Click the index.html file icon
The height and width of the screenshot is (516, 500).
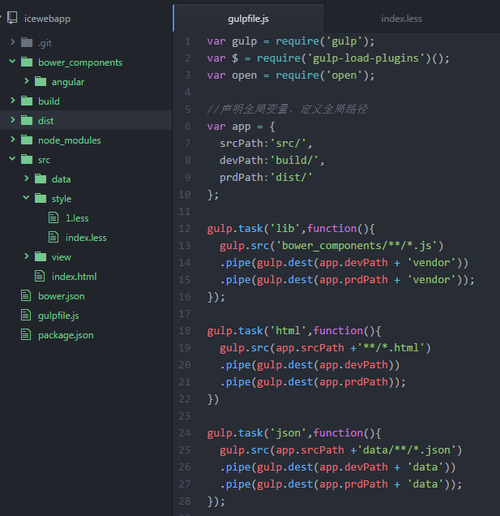pyautogui.click(x=40, y=276)
